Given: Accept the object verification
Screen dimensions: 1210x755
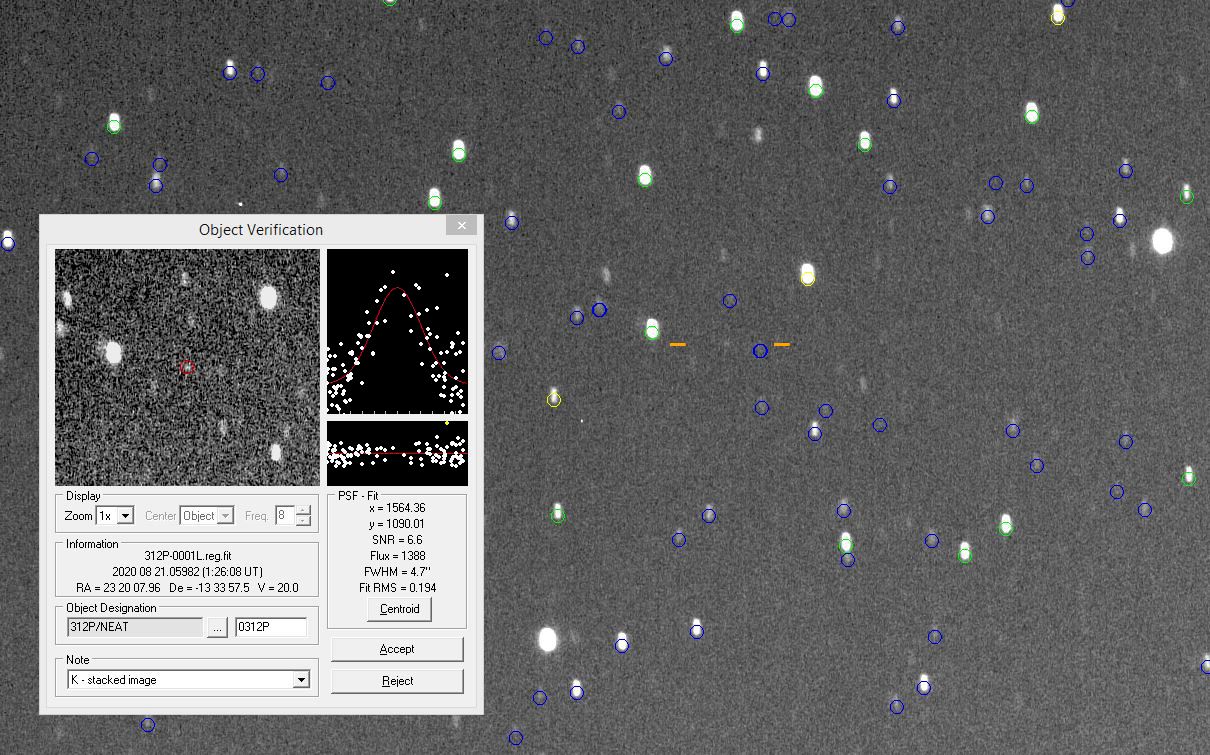Looking at the screenshot, I should pyautogui.click(x=397, y=649).
